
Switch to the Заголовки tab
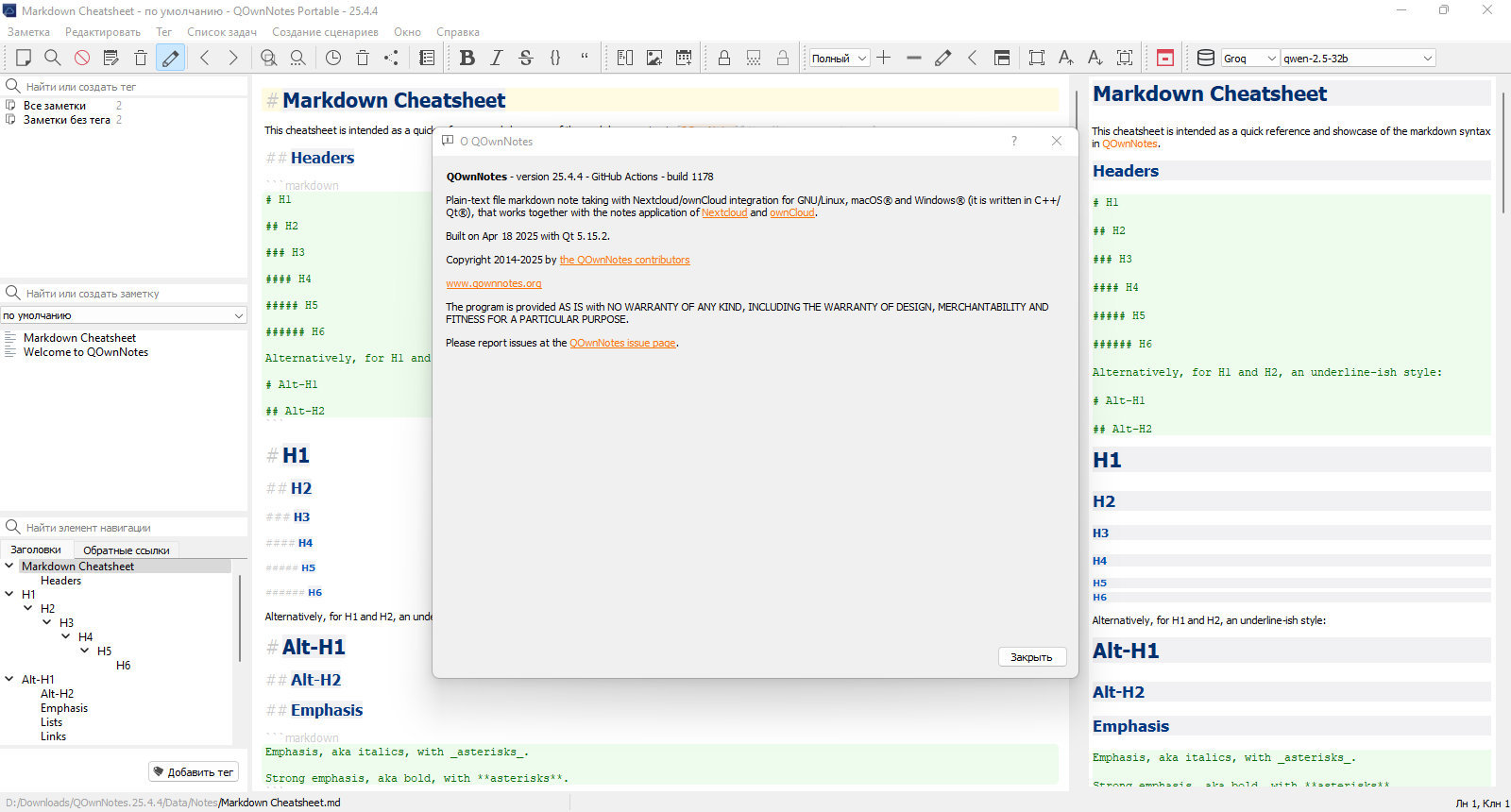pos(36,550)
